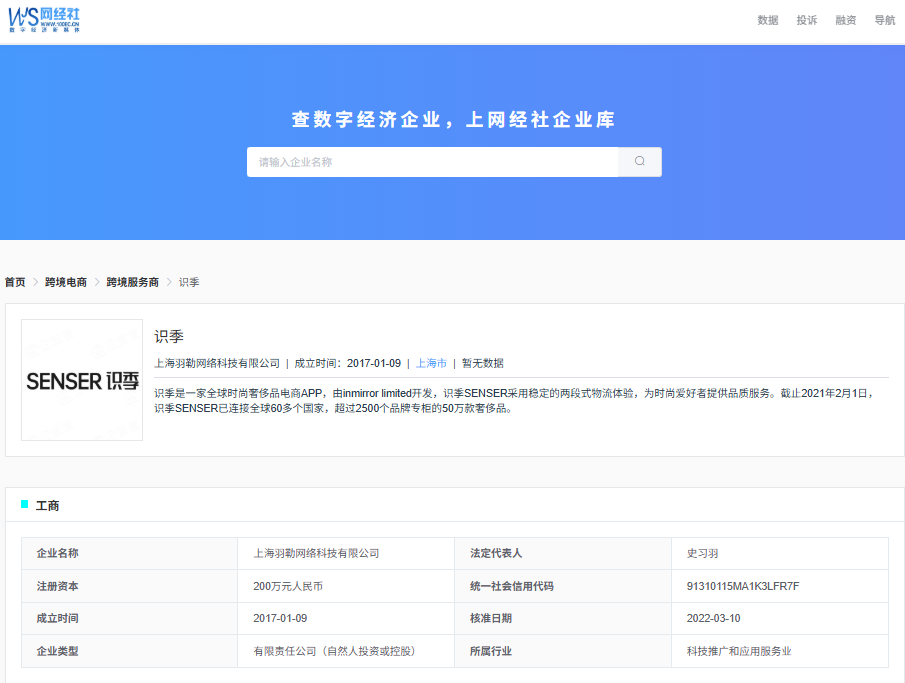Click the 网经社 logo
Image resolution: width=905 pixels, height=683 pixels.
(44, 20)
